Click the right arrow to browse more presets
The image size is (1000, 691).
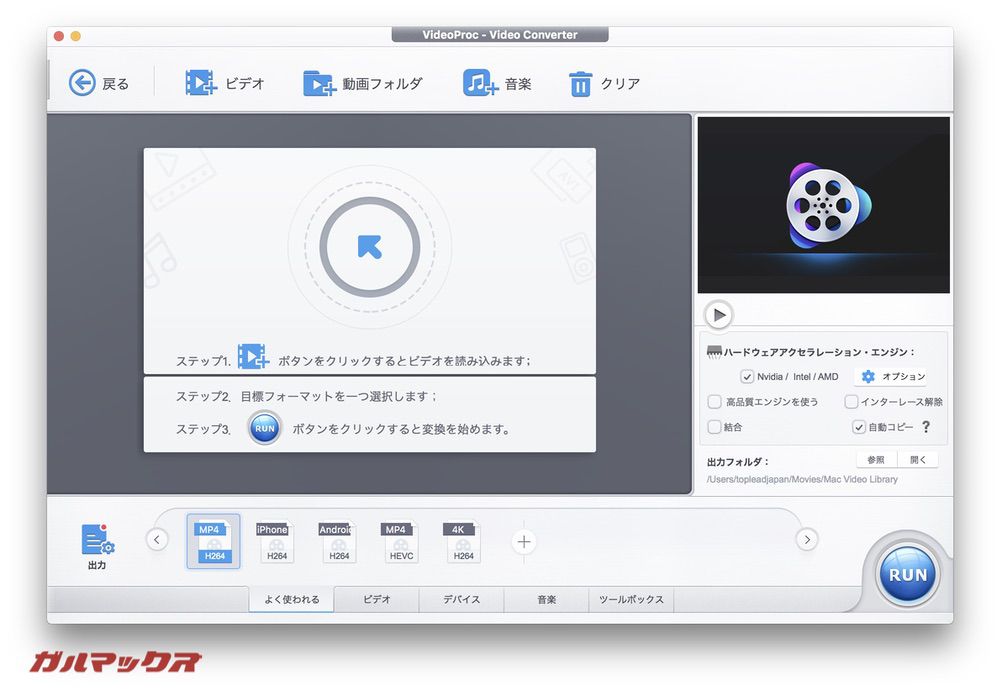coord(806,539)
